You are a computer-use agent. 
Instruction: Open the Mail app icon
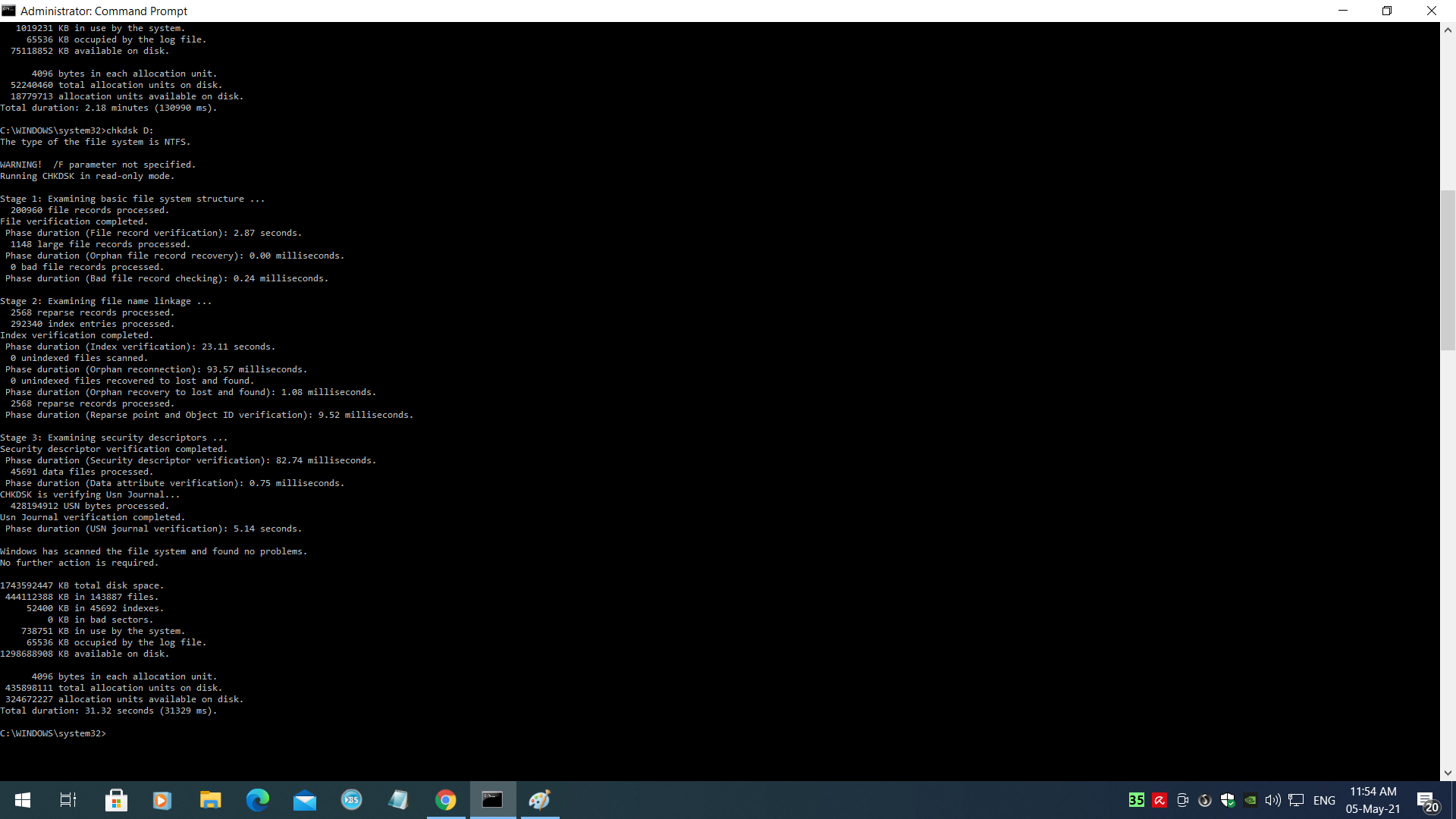pyautogui.click(x=305, y=800)
